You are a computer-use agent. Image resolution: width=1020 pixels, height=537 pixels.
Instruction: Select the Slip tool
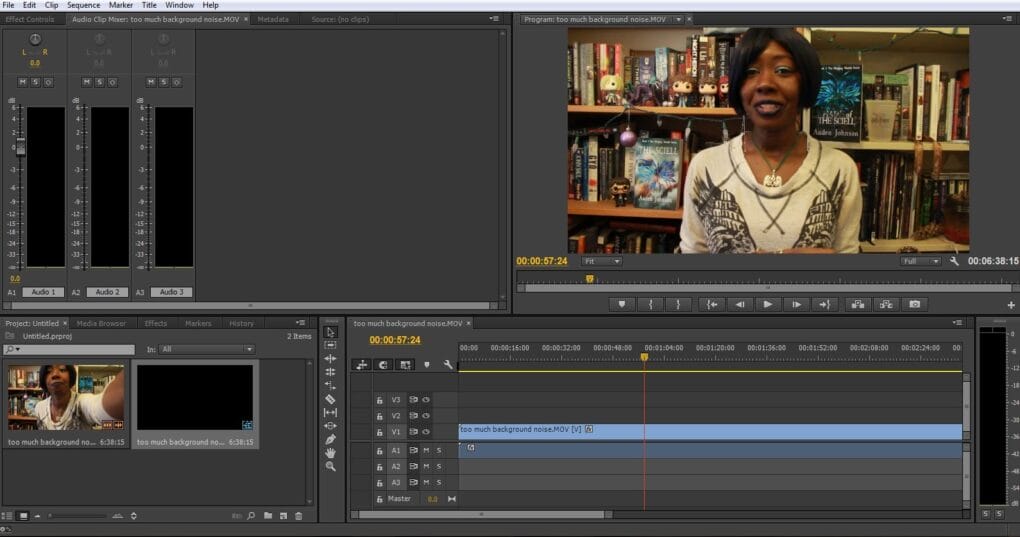coord(330,412)
